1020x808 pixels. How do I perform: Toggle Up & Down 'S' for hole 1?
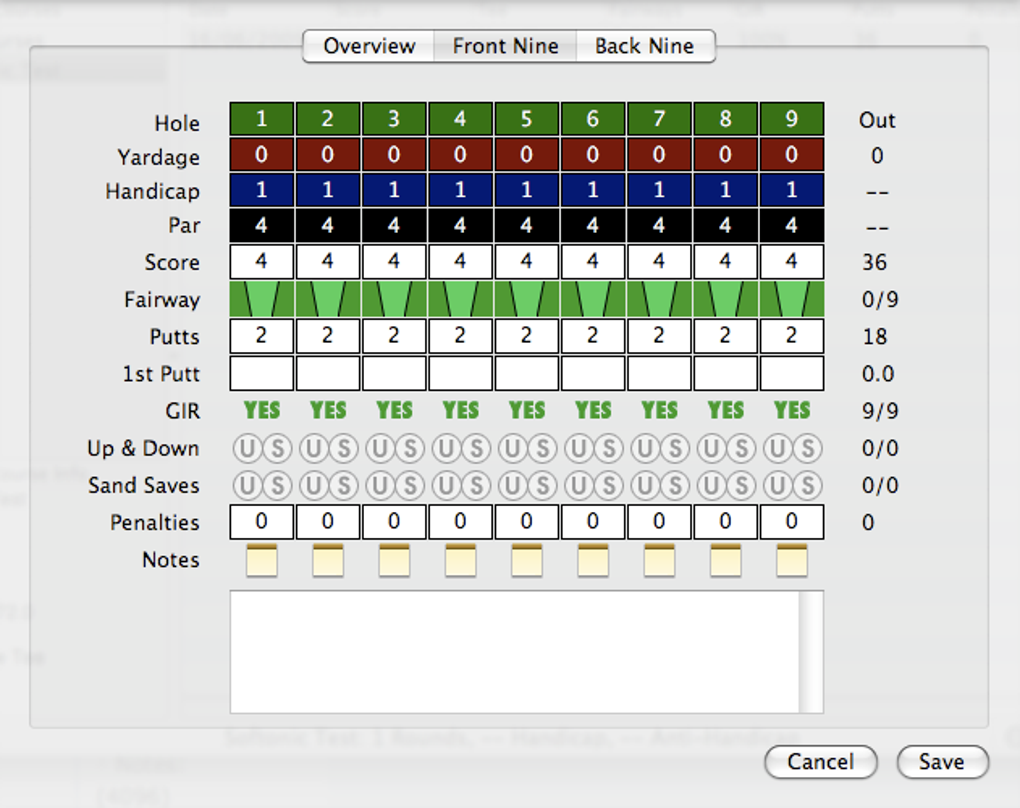click(x=278, y=448)
